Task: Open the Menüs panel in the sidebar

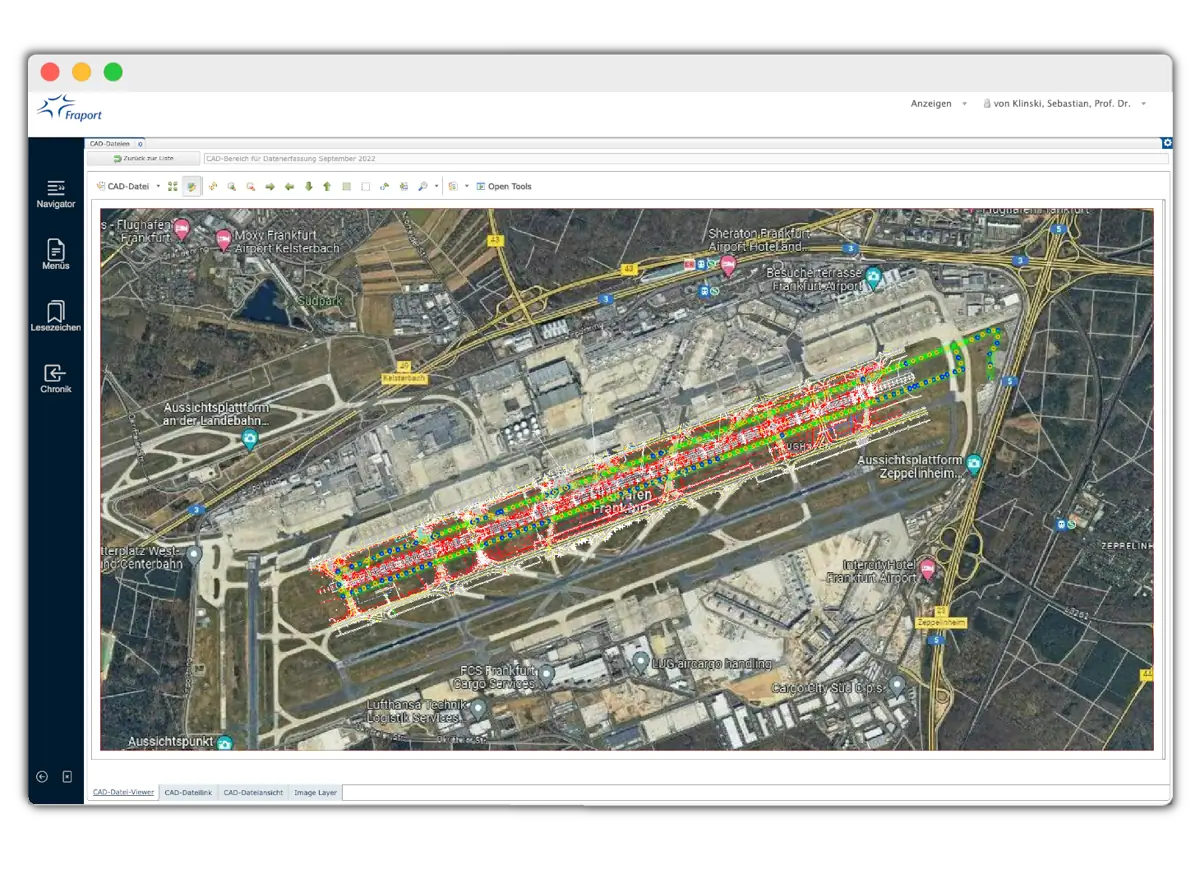Action: 55,256
